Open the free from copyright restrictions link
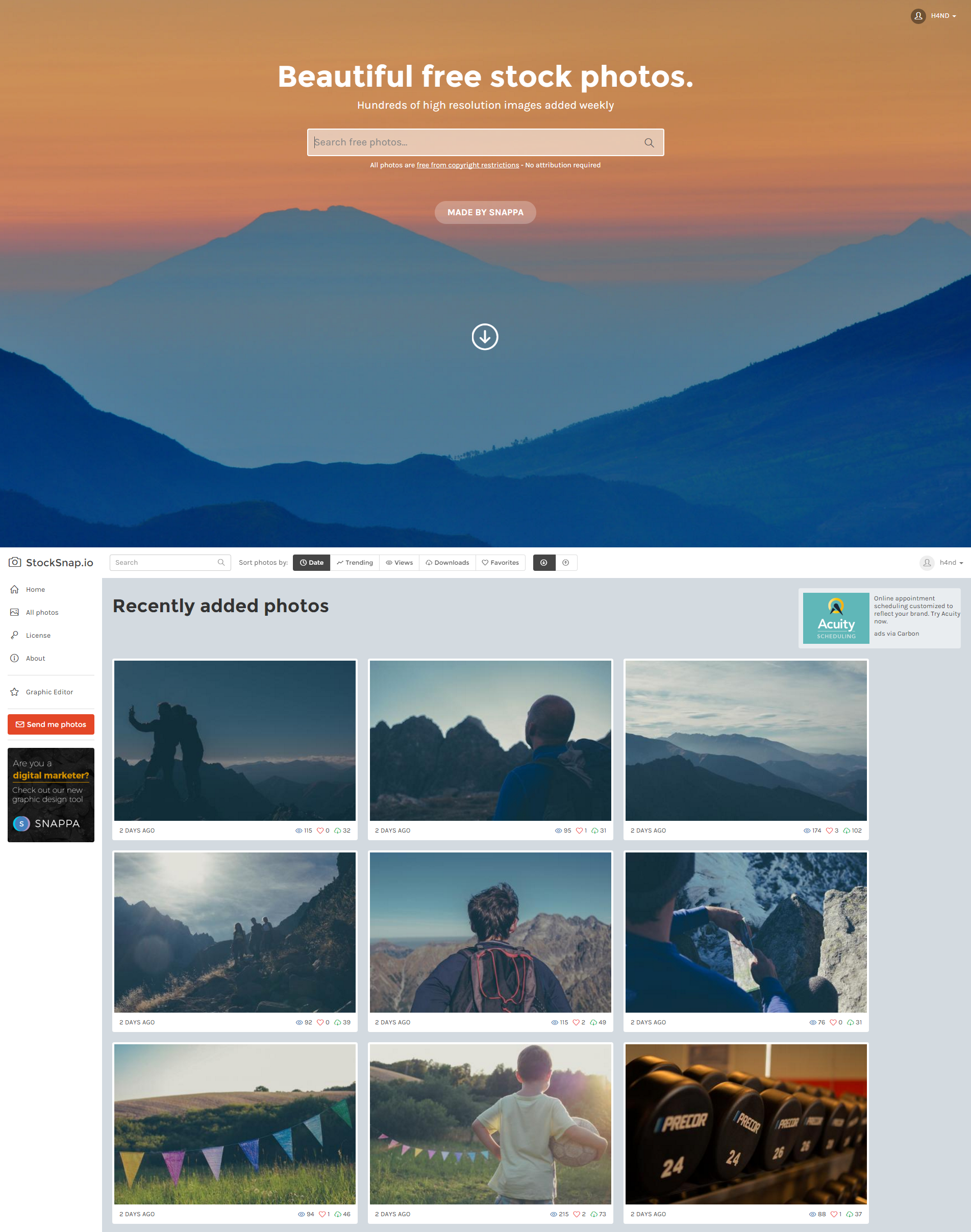 (467, 165)
